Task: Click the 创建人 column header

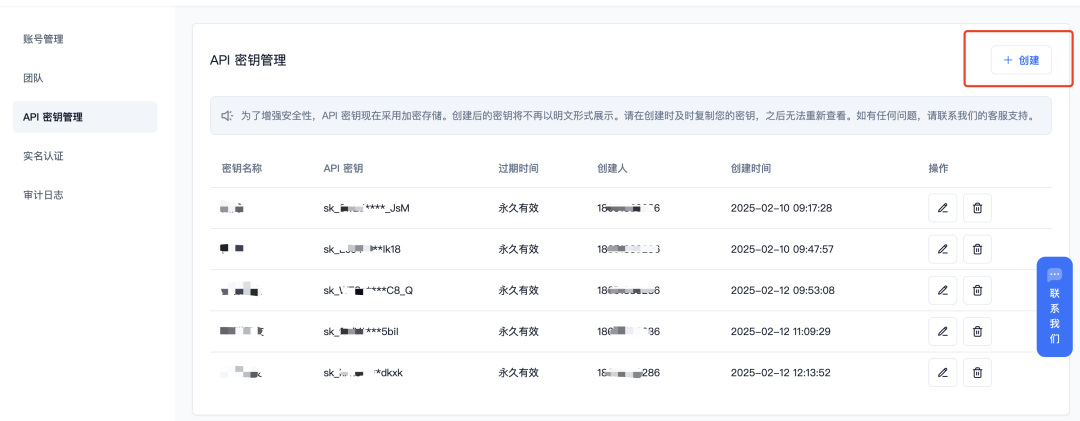Action: click(x=613, y=168)
